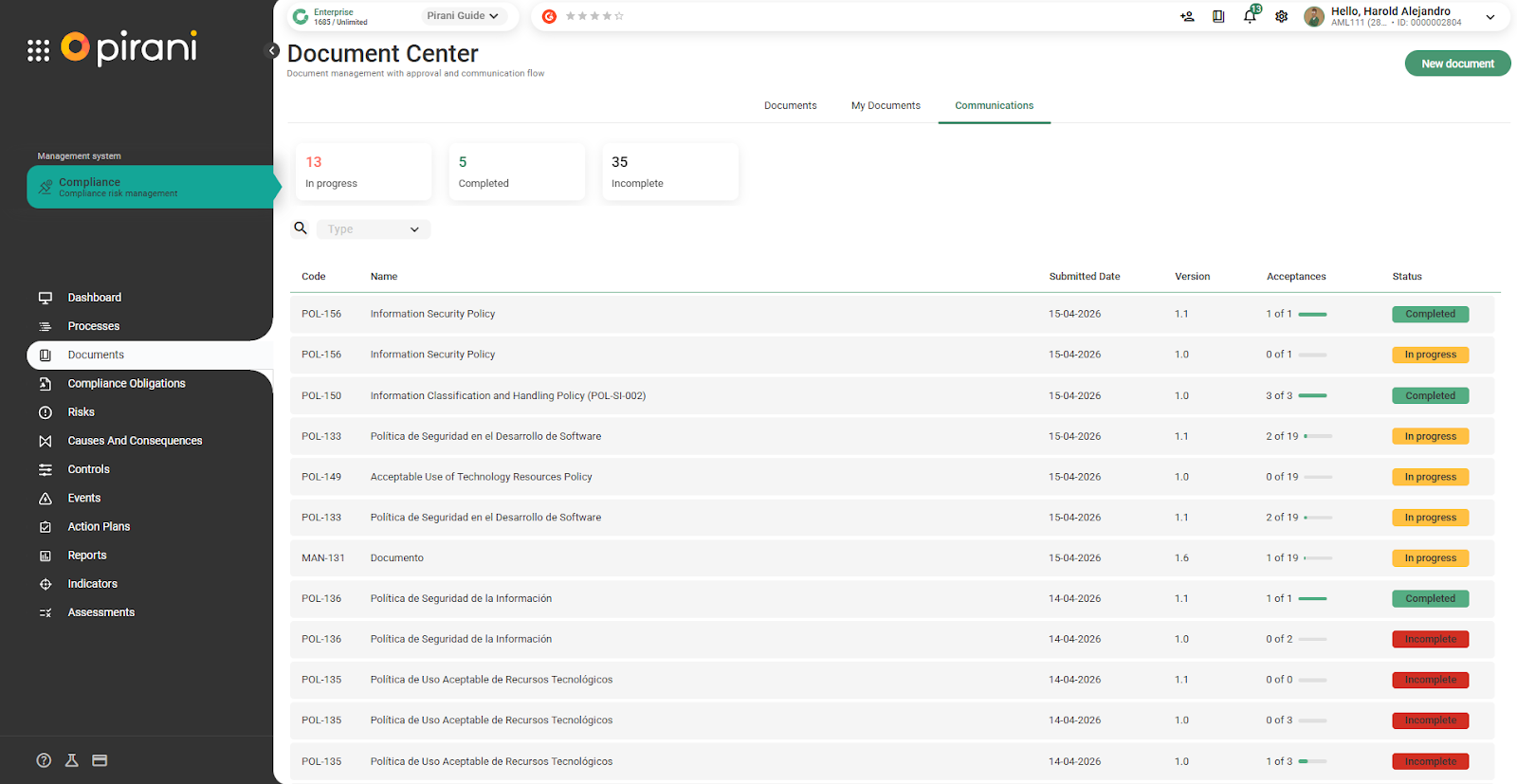The height and width of the screenshot is (784, 1517).
Task: Click the billing card icon in sidebar footer
Action: [100, 760]
